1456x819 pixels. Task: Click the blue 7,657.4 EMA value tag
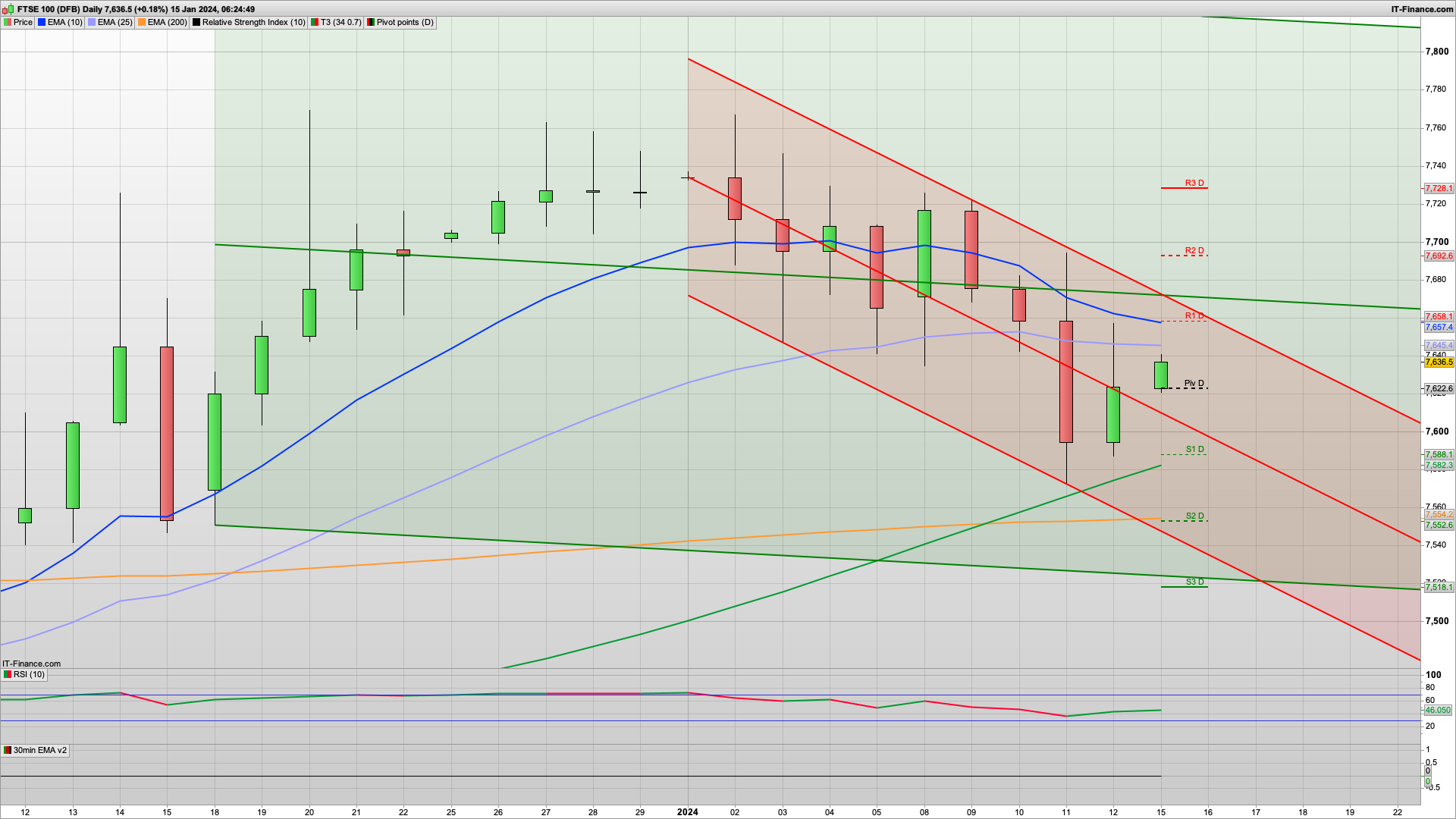pyautogui.click(x=1439, y=327)
